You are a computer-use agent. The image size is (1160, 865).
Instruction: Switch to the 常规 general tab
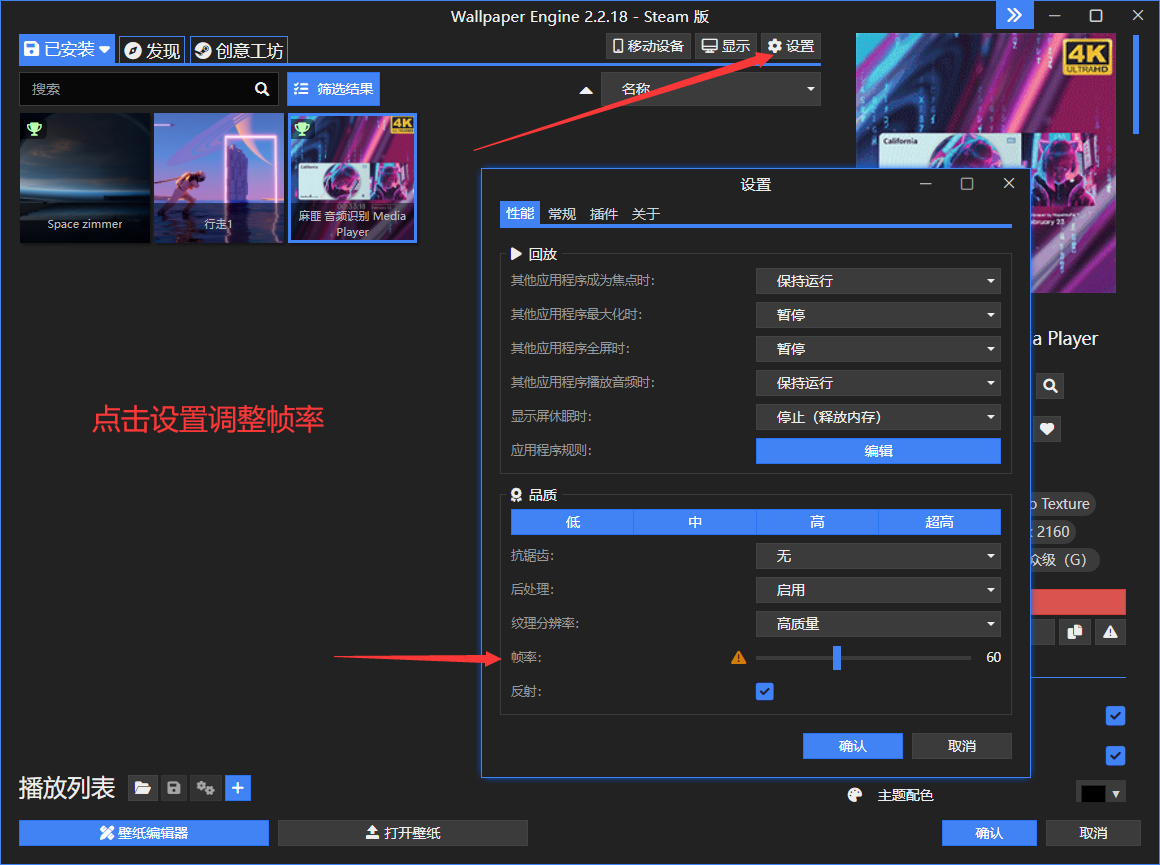click(562, 214)
